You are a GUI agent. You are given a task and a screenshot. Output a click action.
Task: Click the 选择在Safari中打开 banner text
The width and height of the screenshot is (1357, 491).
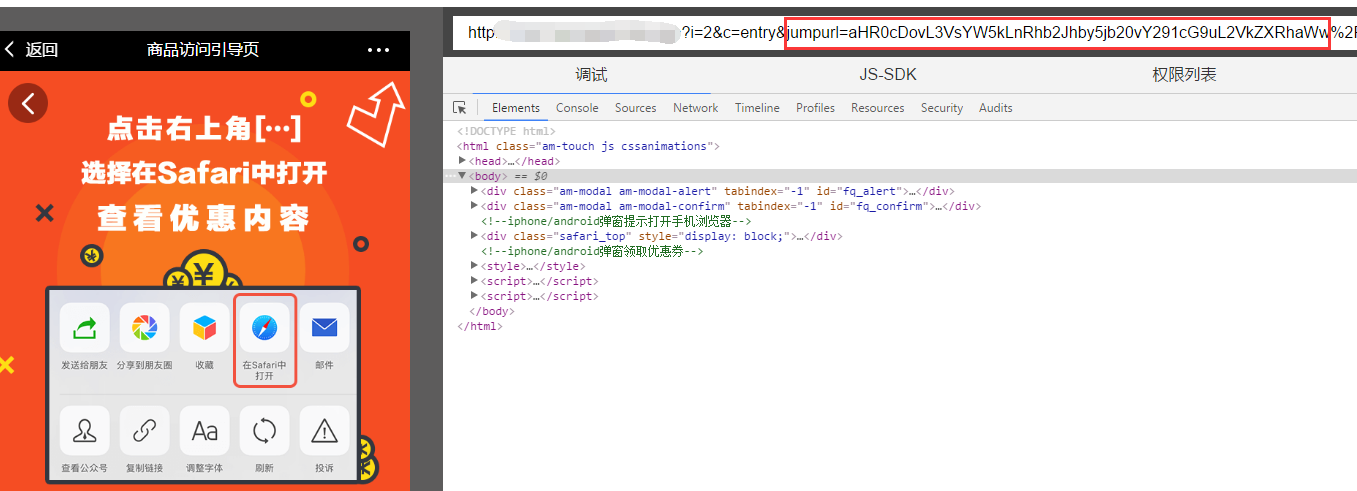[204, 173]
